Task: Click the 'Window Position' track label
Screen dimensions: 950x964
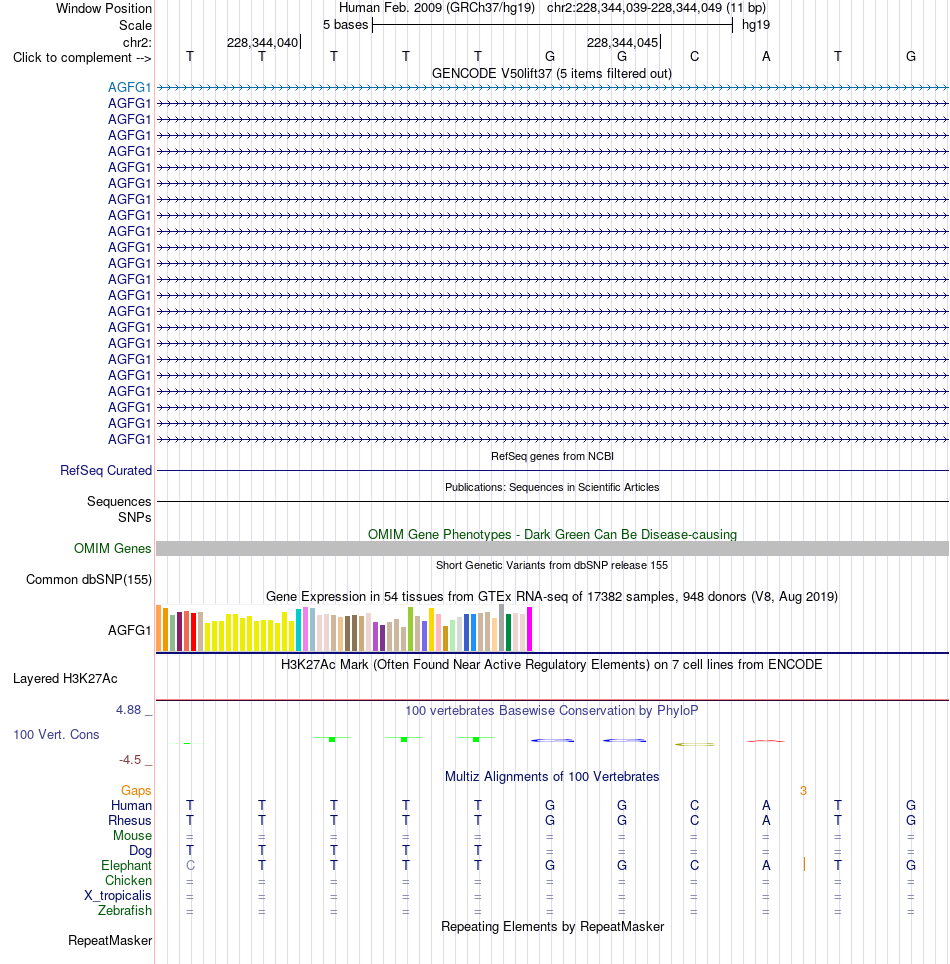Action: pyautogui.click(x=103, y=9)
